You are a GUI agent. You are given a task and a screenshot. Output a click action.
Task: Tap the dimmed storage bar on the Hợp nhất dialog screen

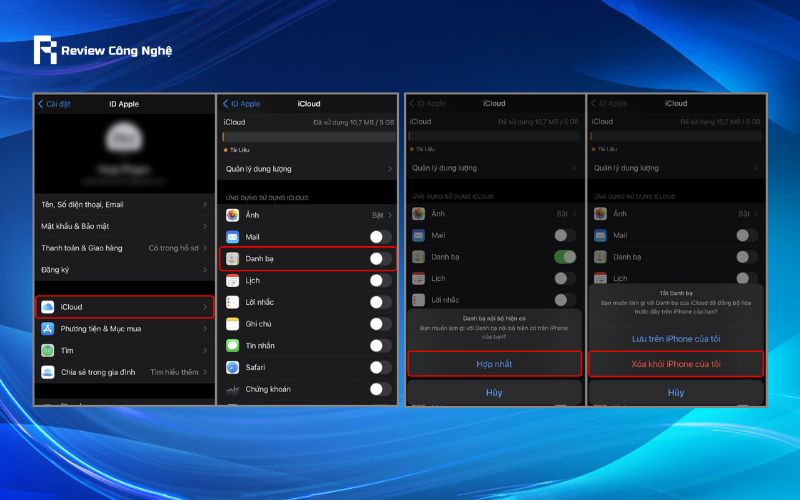(x=494, y=136)
